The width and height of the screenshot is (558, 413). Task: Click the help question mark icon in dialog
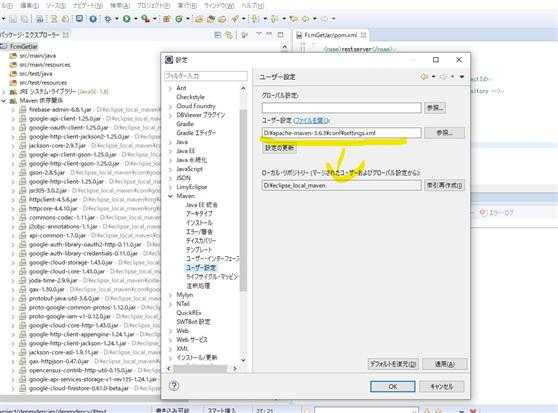pos(174,386)
